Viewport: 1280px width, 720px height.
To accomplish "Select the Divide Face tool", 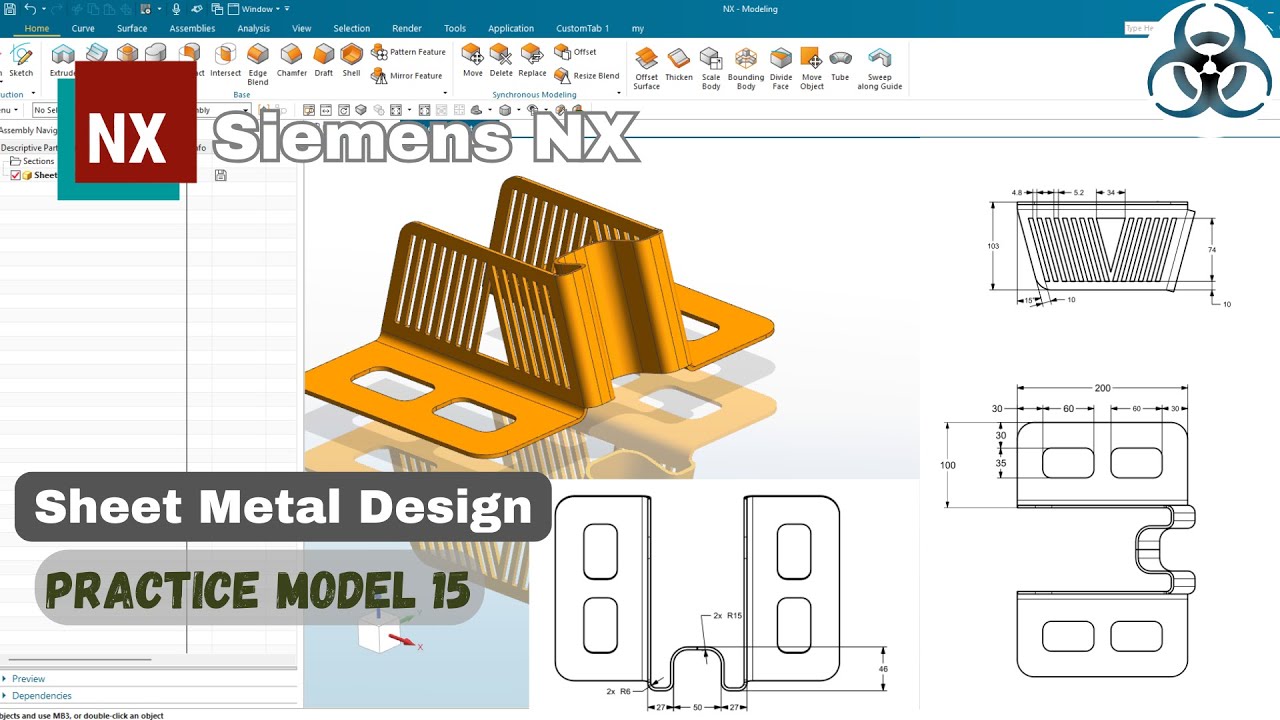I will pyautogui.click(x=781, y=66).
